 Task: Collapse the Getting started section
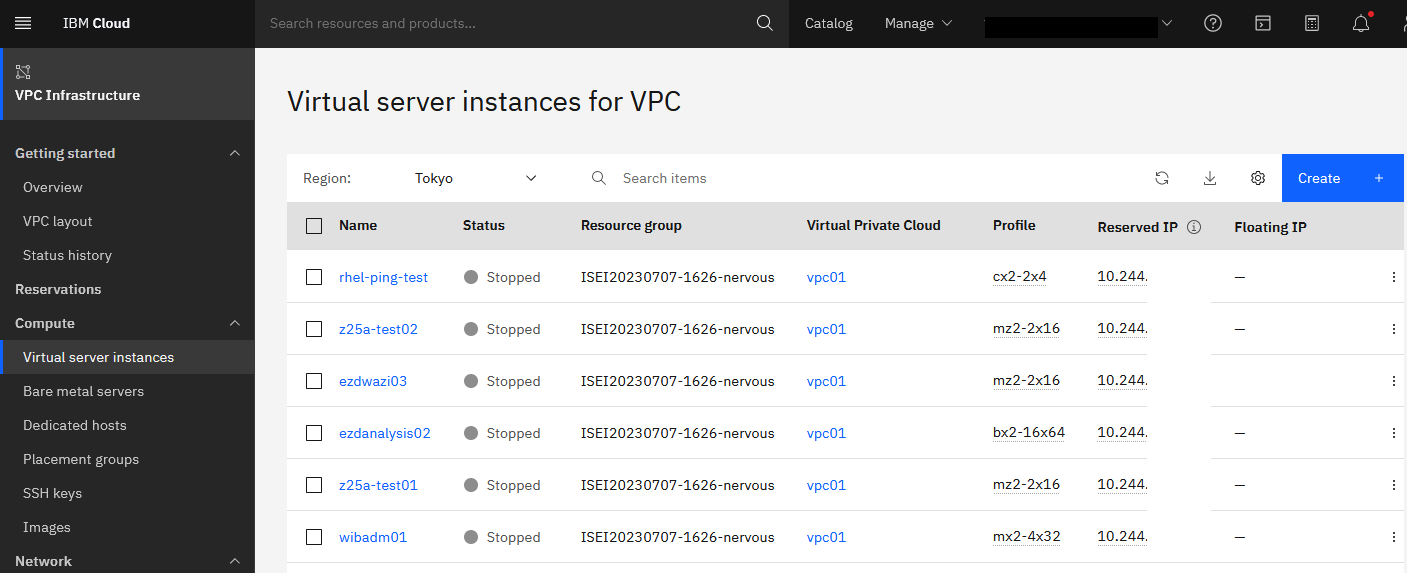tap(235, 153)
